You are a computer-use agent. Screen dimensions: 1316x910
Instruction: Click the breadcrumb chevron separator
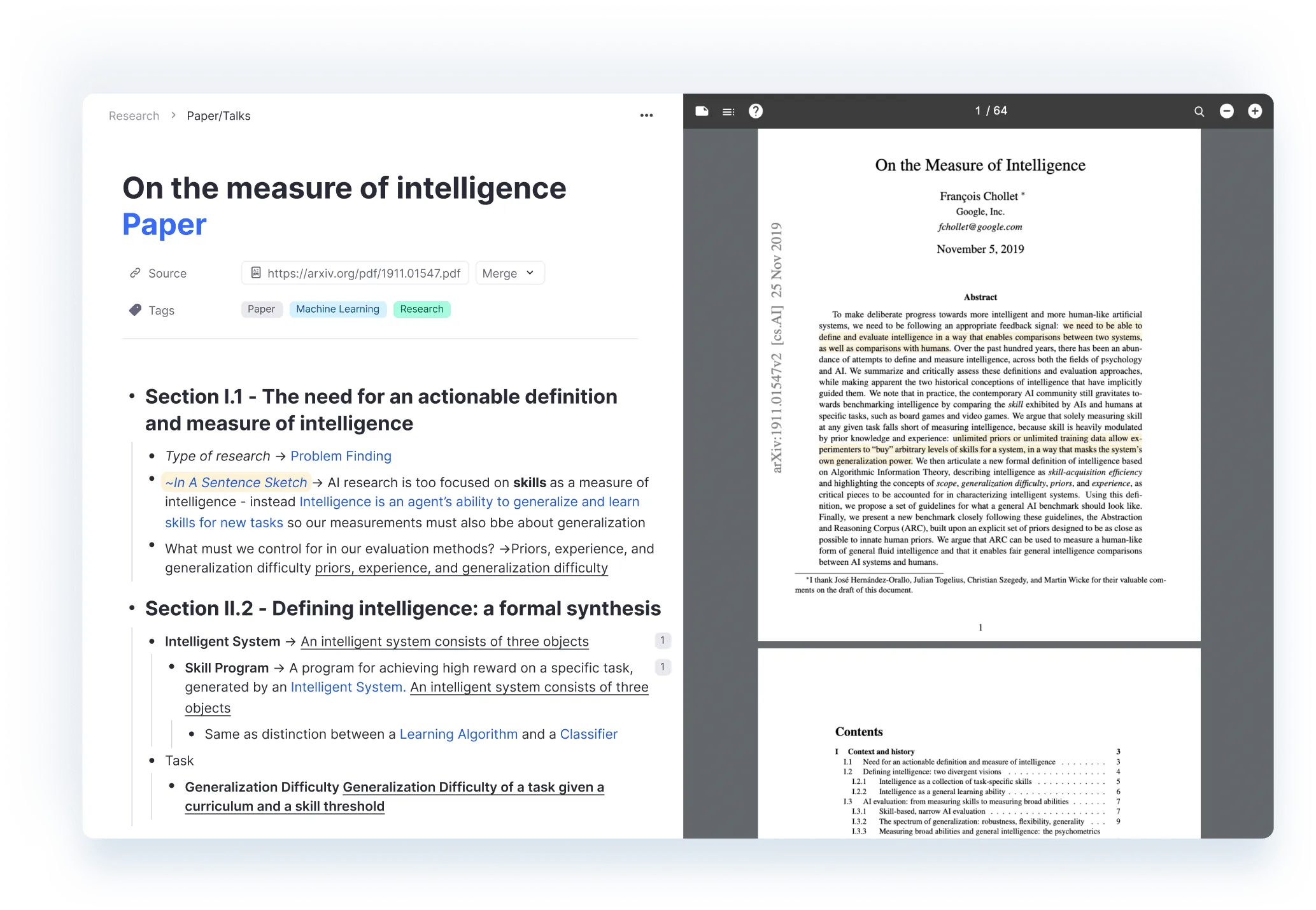[x=173, y=115]
